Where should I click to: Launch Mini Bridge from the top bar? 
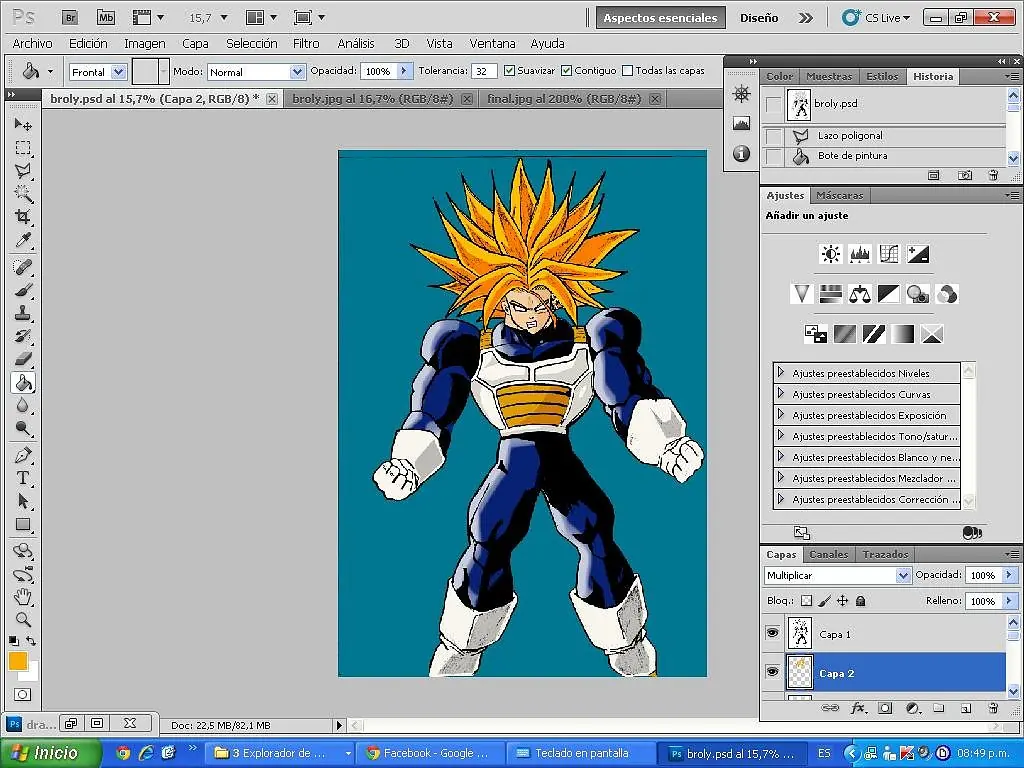[x=106, y=18]
